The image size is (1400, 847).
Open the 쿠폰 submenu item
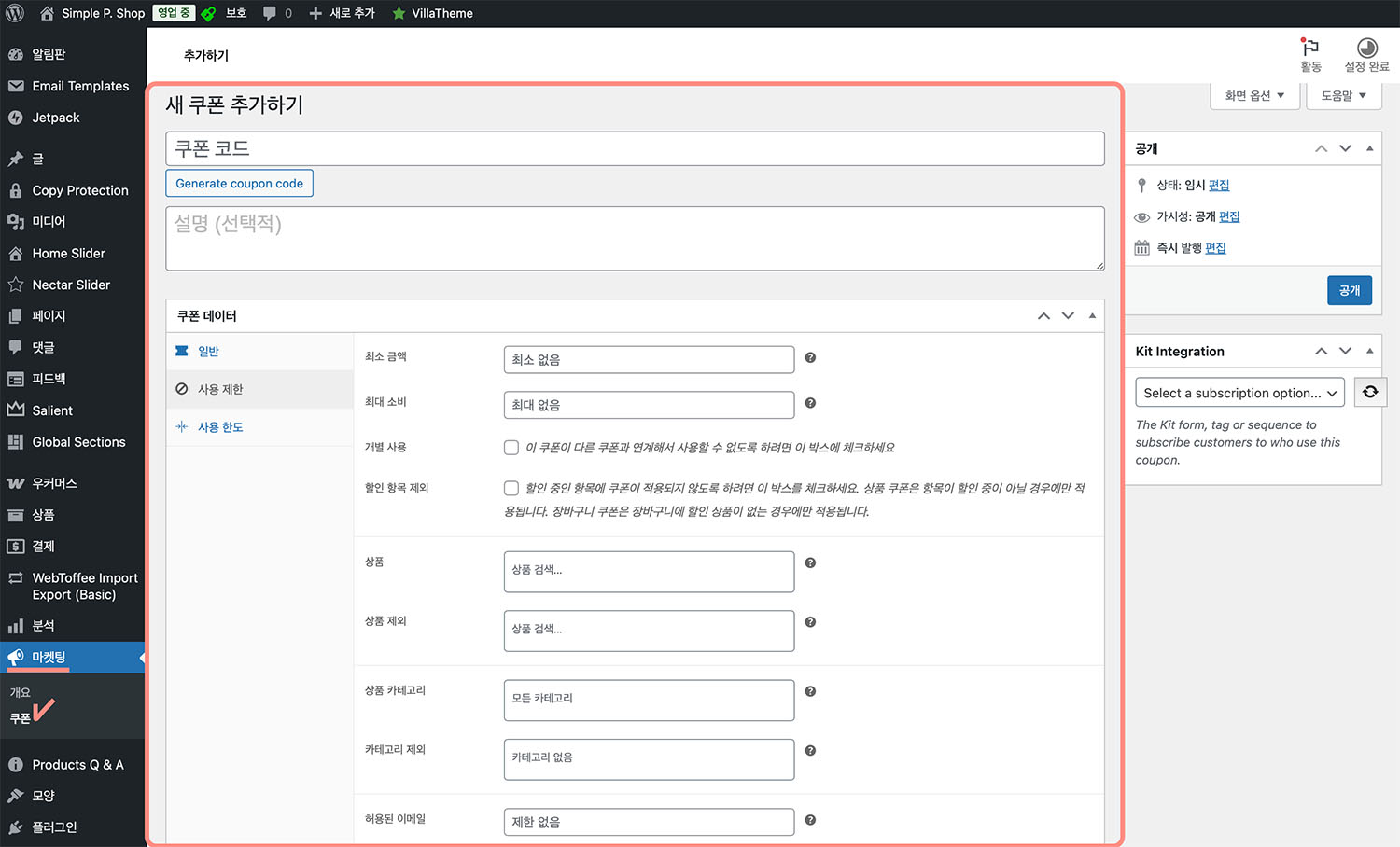click(x=21, y=718)
